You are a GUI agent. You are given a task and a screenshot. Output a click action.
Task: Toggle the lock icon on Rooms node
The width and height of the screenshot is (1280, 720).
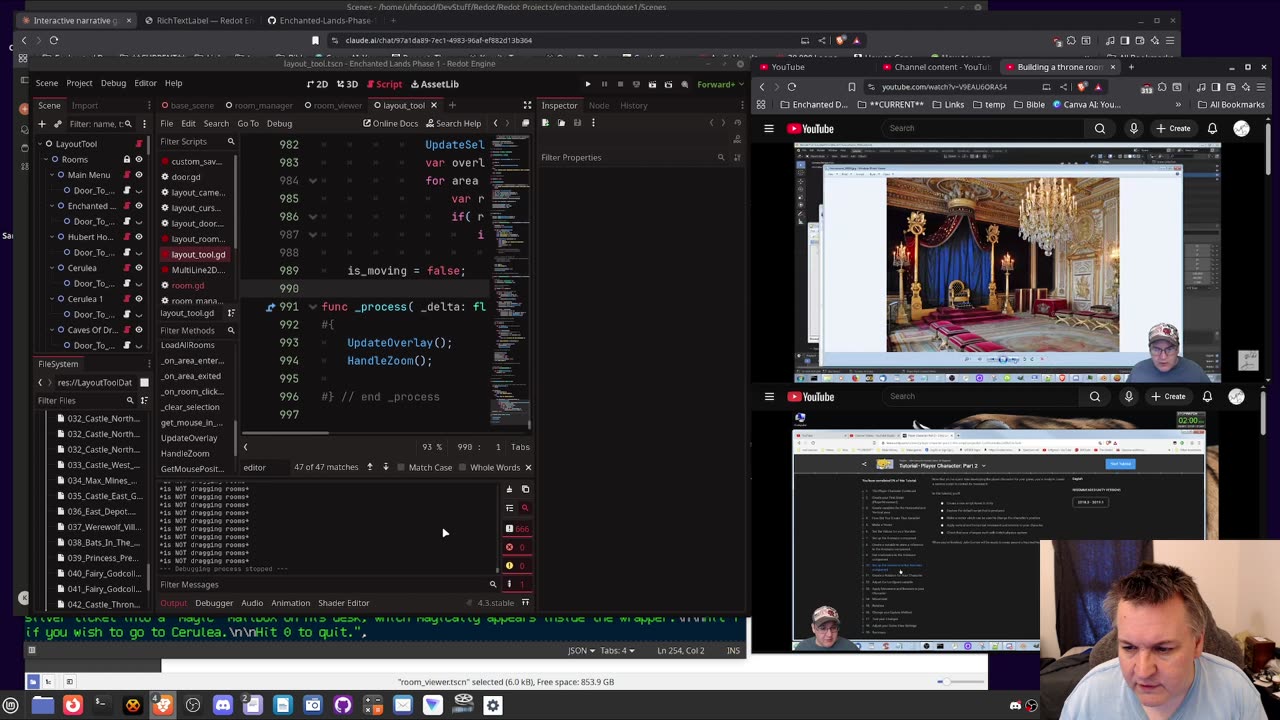127,160
